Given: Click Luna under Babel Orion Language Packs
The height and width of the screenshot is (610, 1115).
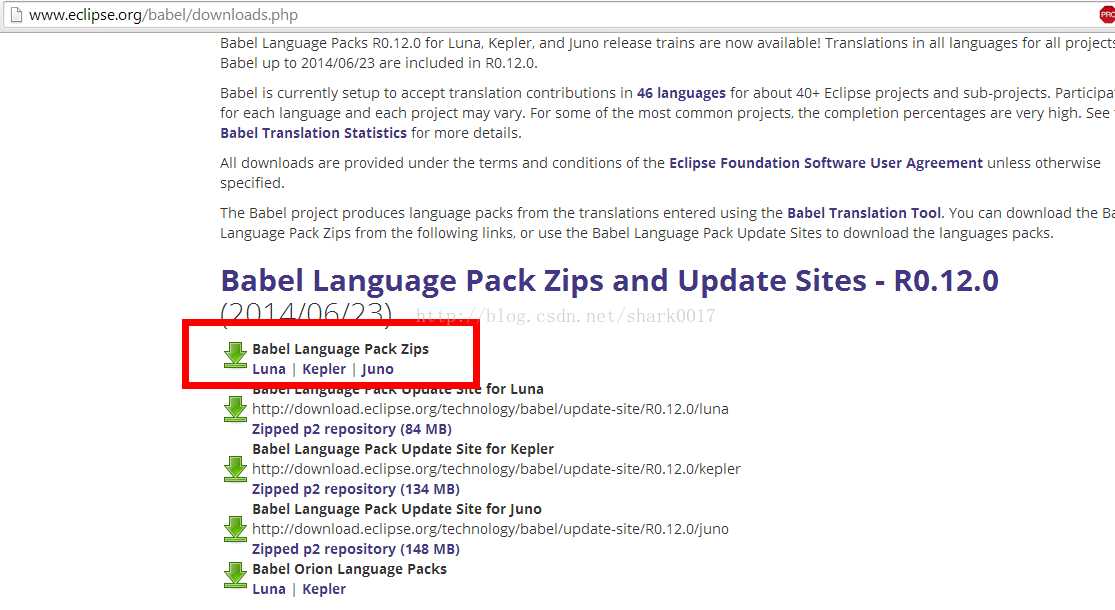Looking at the screenshot, I should point(269,589).
